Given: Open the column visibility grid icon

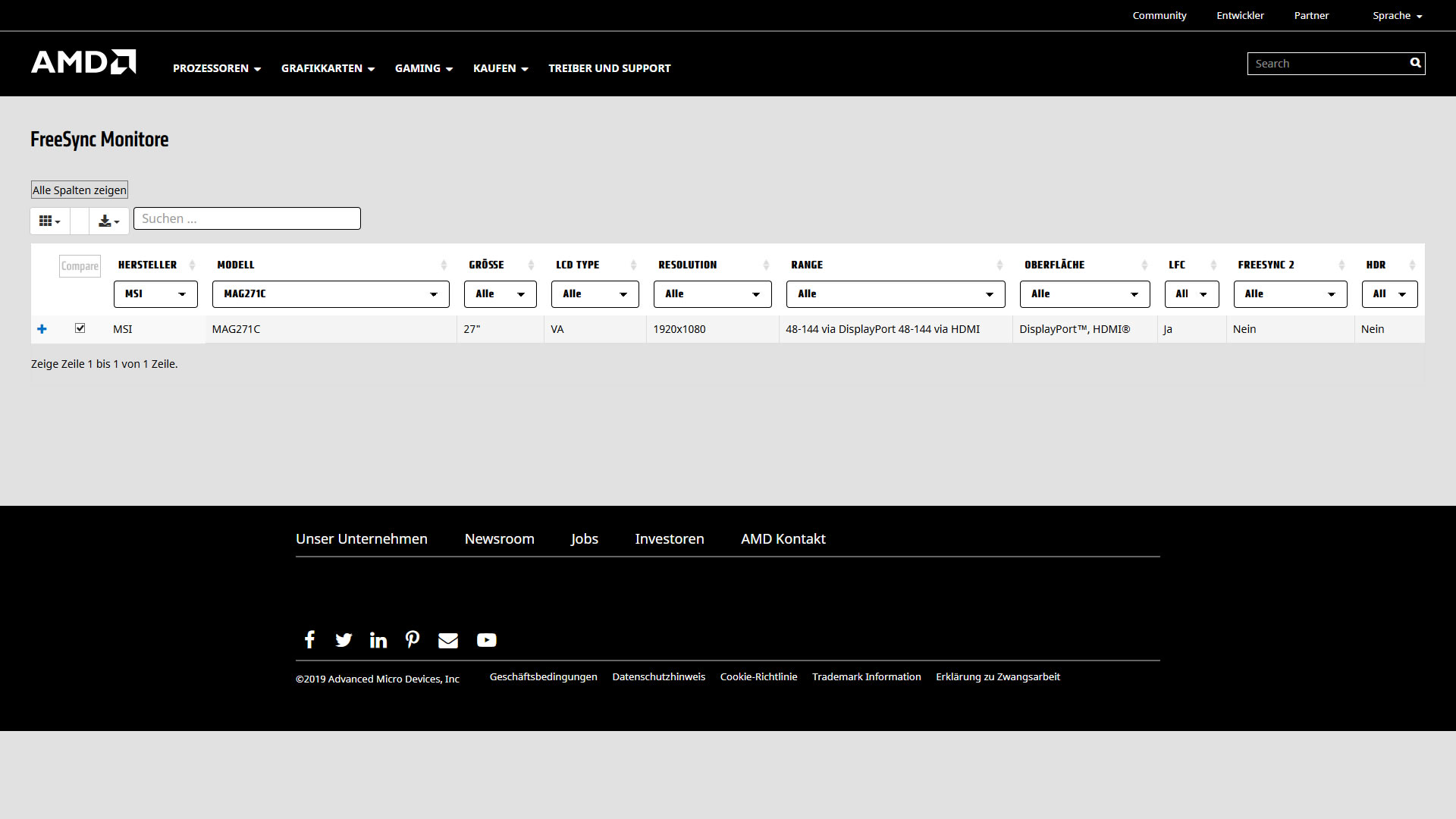Looking at the screenshot, I should tap(49, 221).
